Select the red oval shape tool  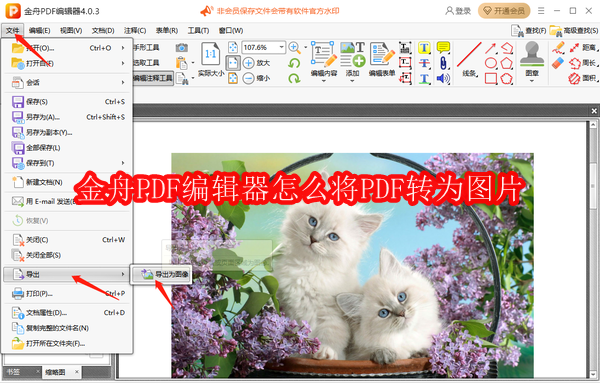pos(491,63)
